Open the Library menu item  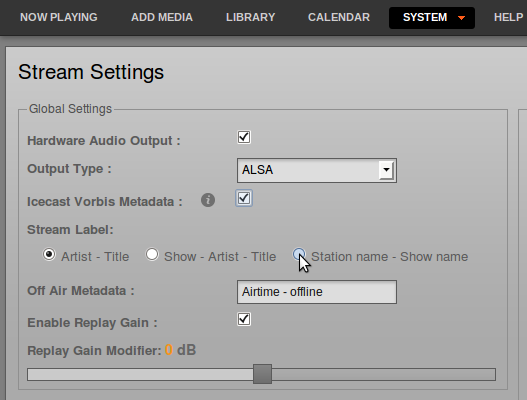(250, 17)
